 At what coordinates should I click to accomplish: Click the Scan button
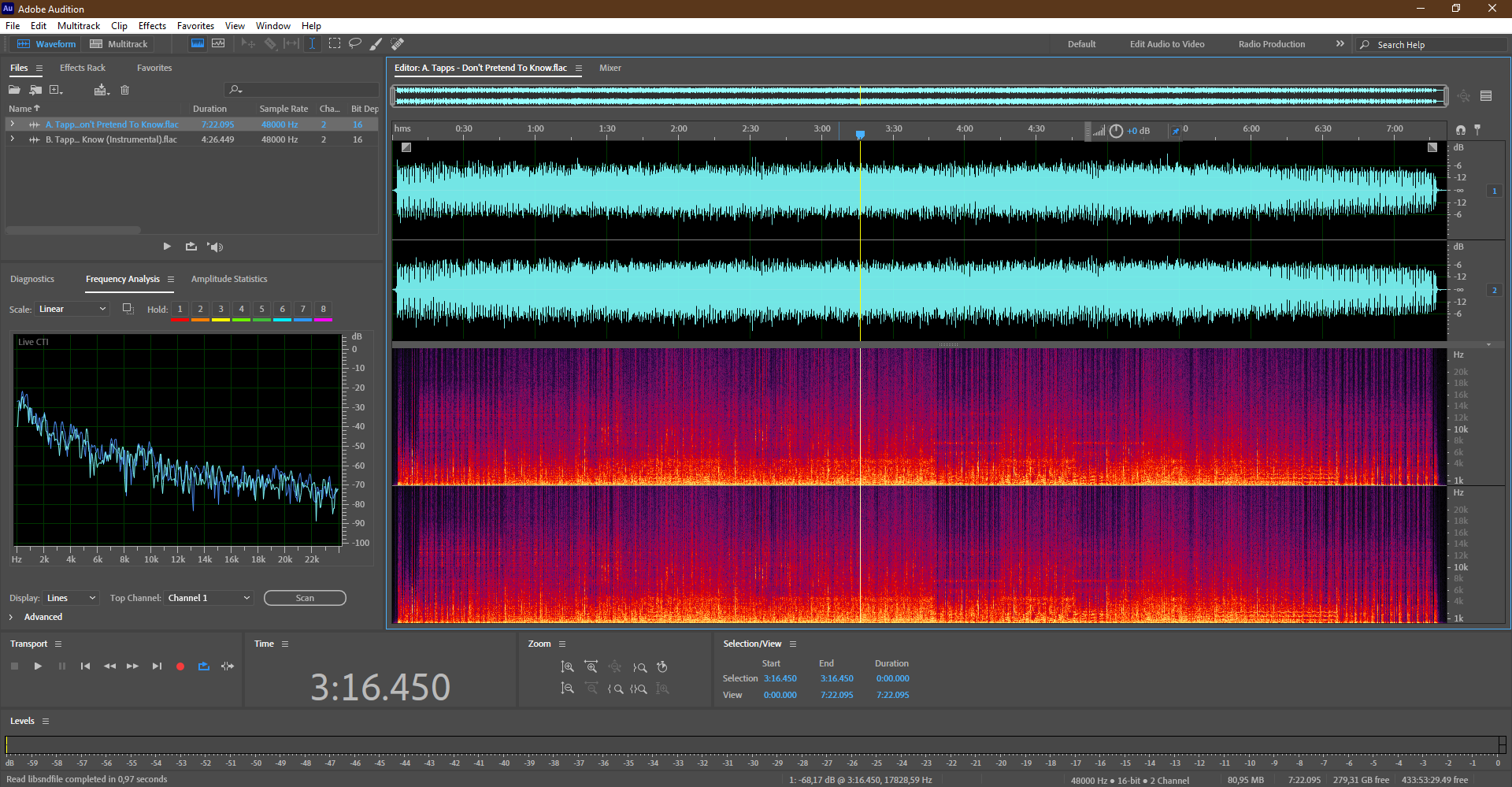pos(305,598)
